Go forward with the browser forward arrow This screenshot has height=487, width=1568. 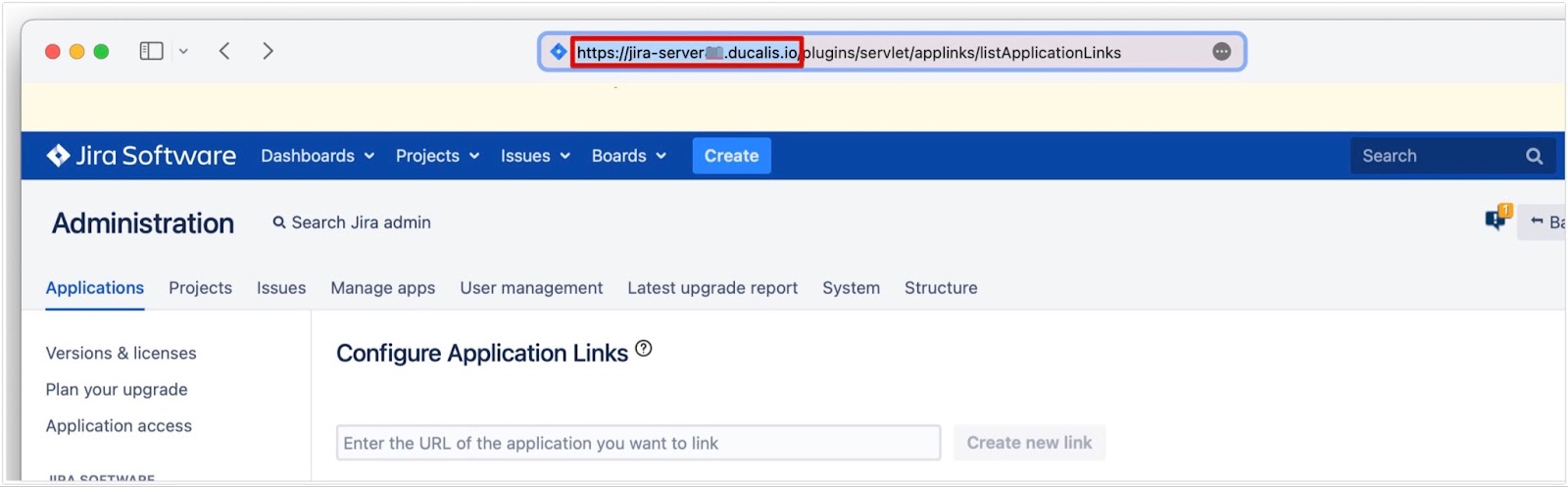(x=268, y=51)
